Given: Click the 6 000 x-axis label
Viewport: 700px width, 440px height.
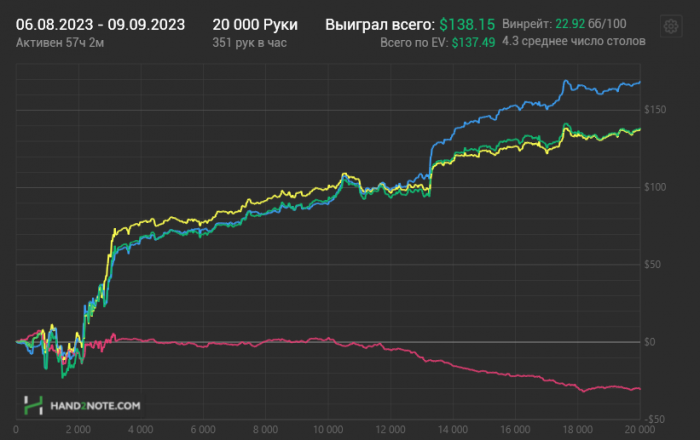Looking at the screenshot, I should [203, 430].
